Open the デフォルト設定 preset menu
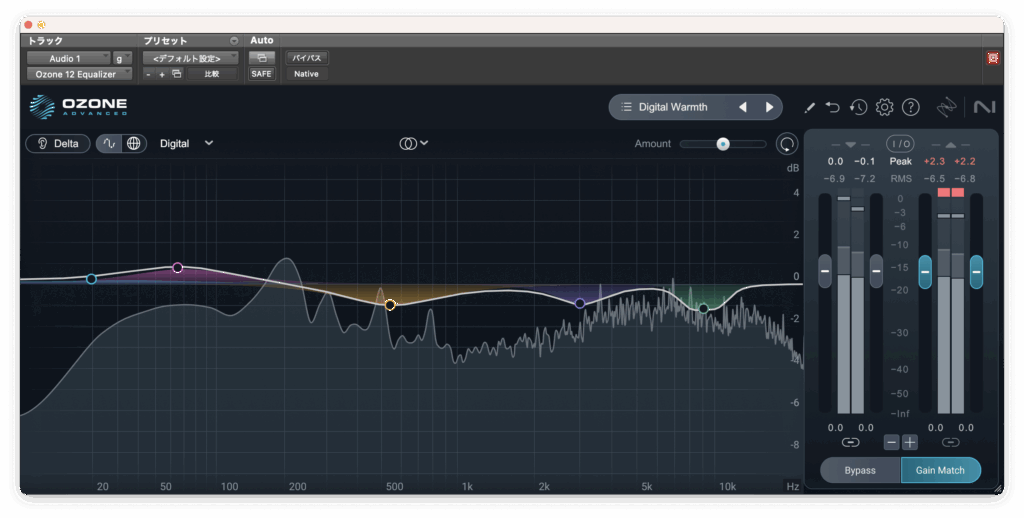Image resolution: width=1024 pixels, height=518 pixels. pos(190,58)
